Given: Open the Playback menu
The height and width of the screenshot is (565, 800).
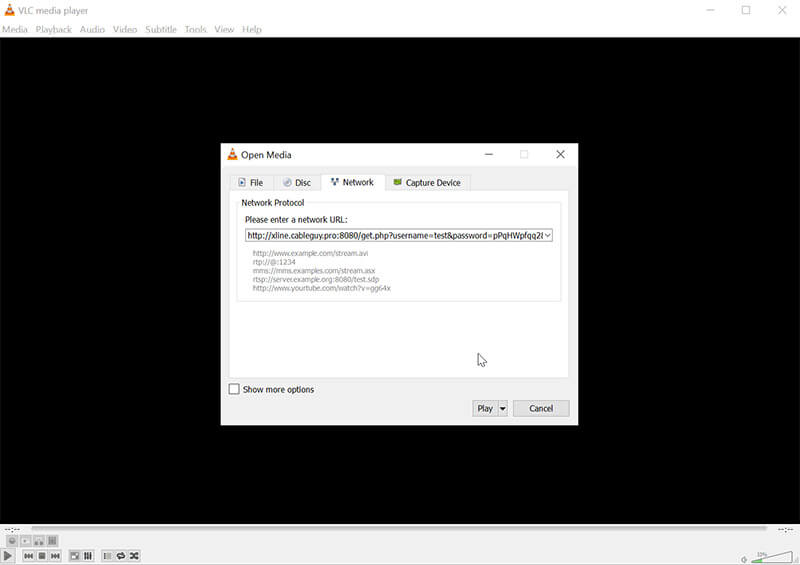Looking at the screenshot, I should coord(54,30).
